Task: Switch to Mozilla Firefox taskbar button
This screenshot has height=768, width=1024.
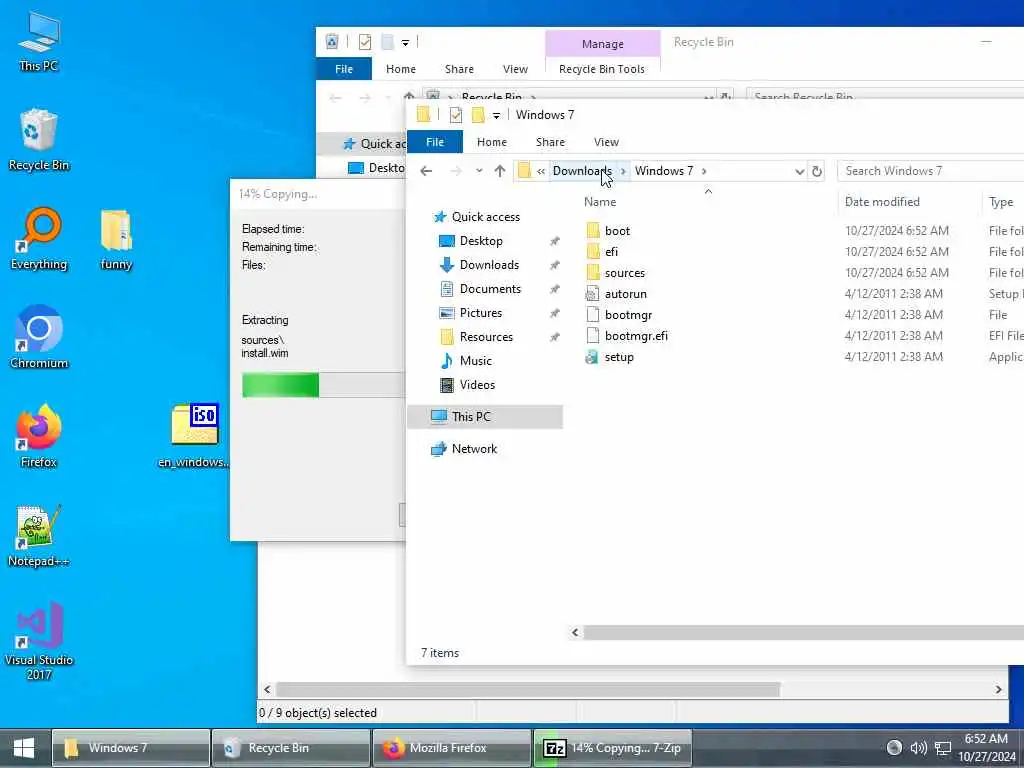Action: point(451,748)
